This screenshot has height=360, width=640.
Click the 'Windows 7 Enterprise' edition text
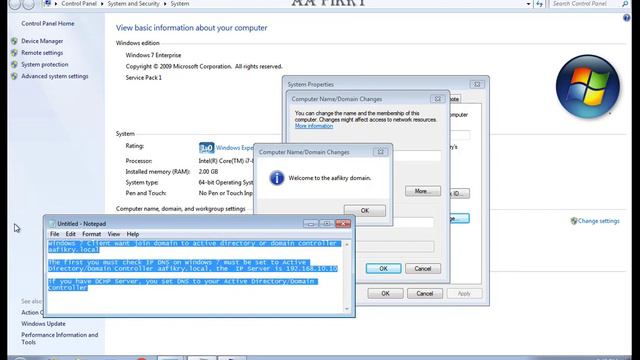pyautogui.click(x=153, y=55)
